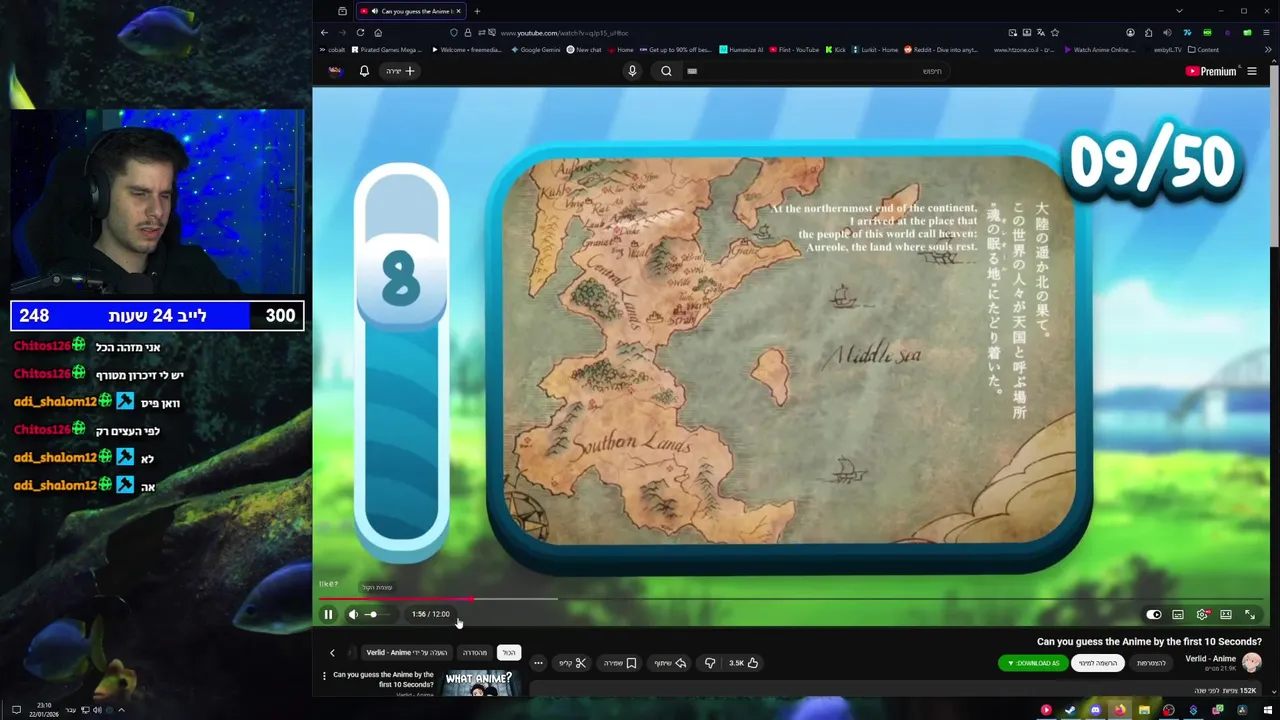Open Steam from the taskbar

[1070, 710]
